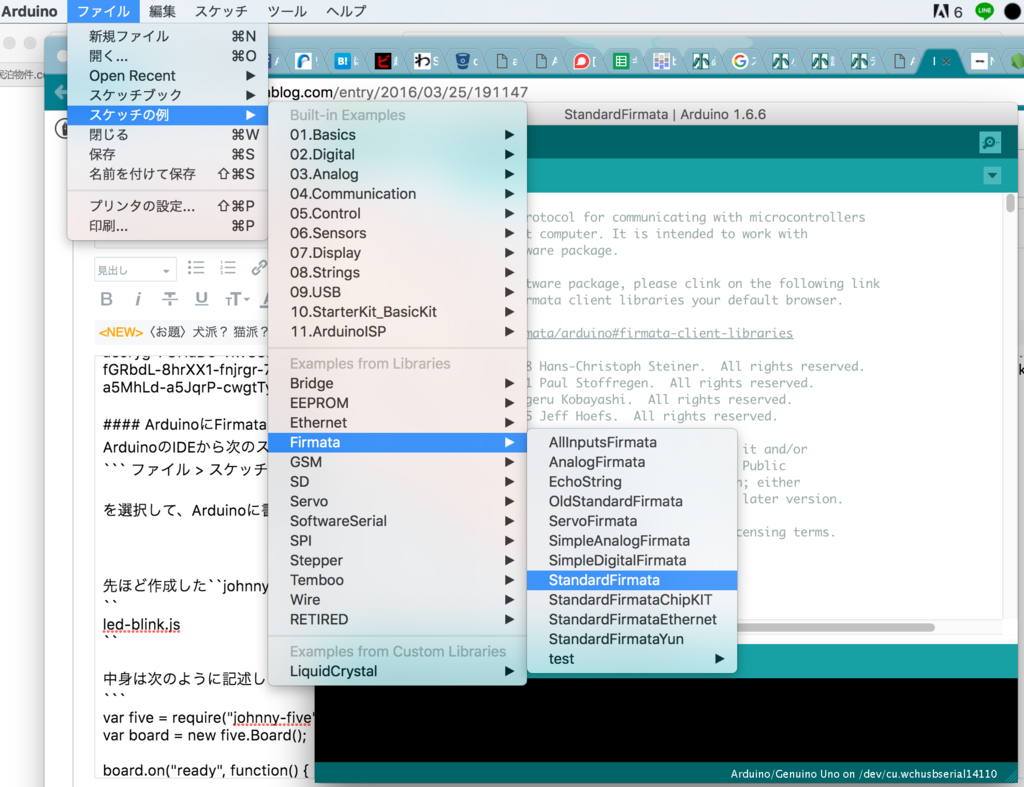Open the SimpleAnalogFirmata example

632,541
